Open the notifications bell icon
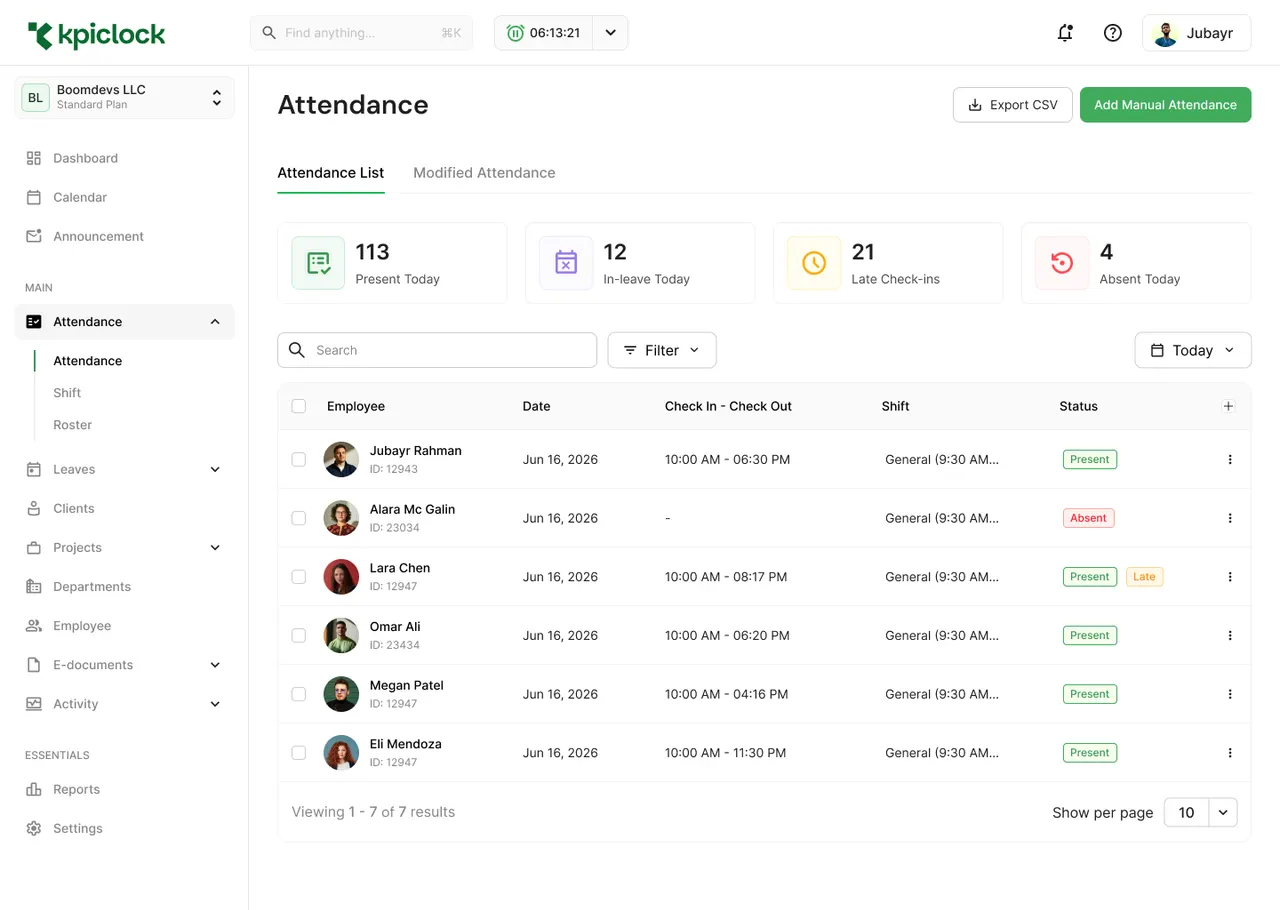Viewport: 1280px width, 910px height. point(1065,33)
